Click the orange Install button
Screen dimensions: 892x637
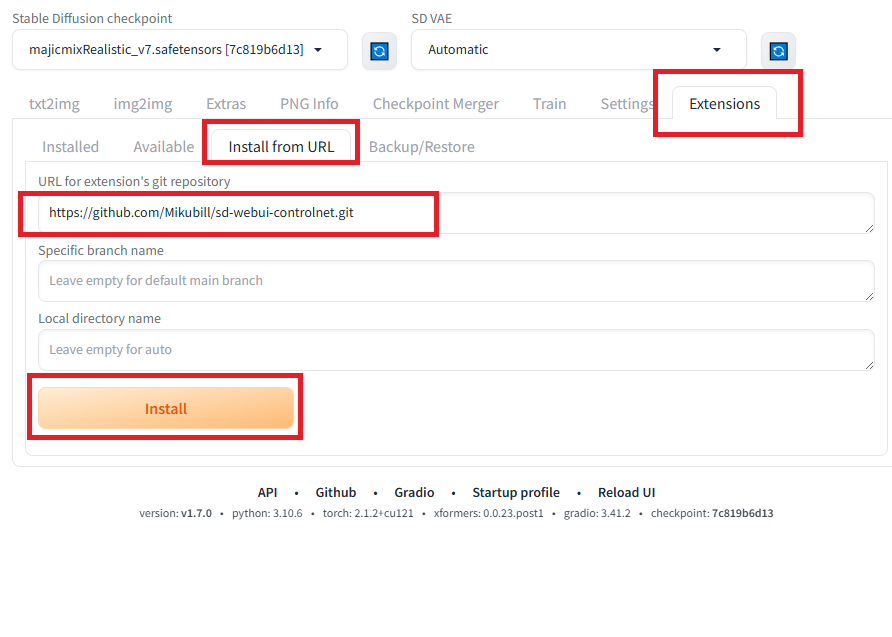(x=166, y=408)
